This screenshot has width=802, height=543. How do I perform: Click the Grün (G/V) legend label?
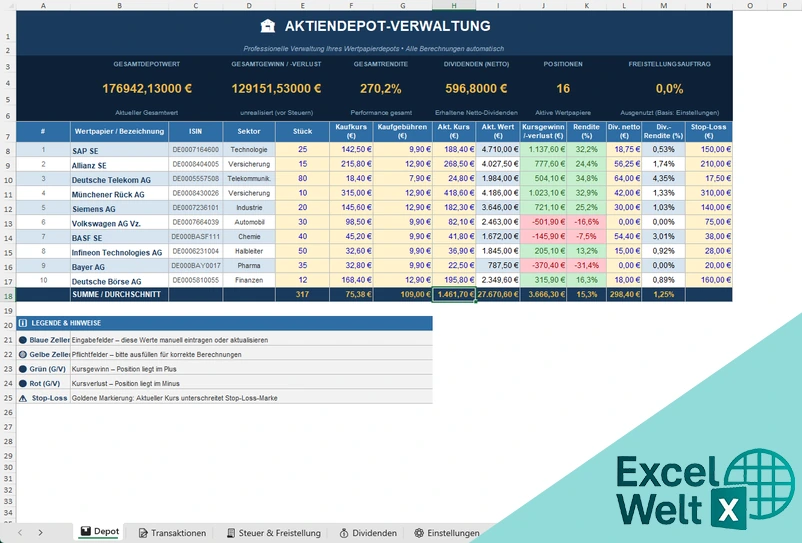click(x=48, y=369)
